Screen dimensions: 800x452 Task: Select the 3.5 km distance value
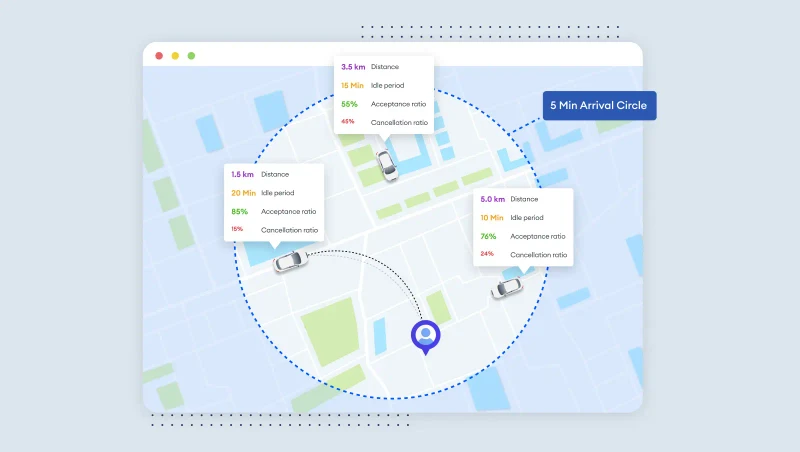[x=352, y=67]
